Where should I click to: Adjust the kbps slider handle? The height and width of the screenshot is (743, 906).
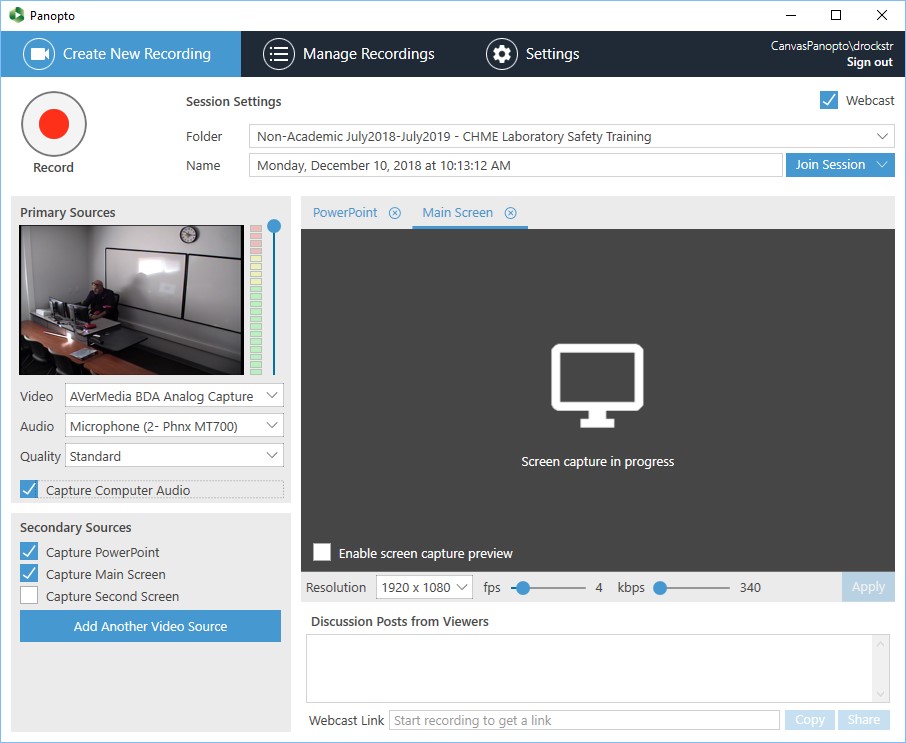click(659, 588)
